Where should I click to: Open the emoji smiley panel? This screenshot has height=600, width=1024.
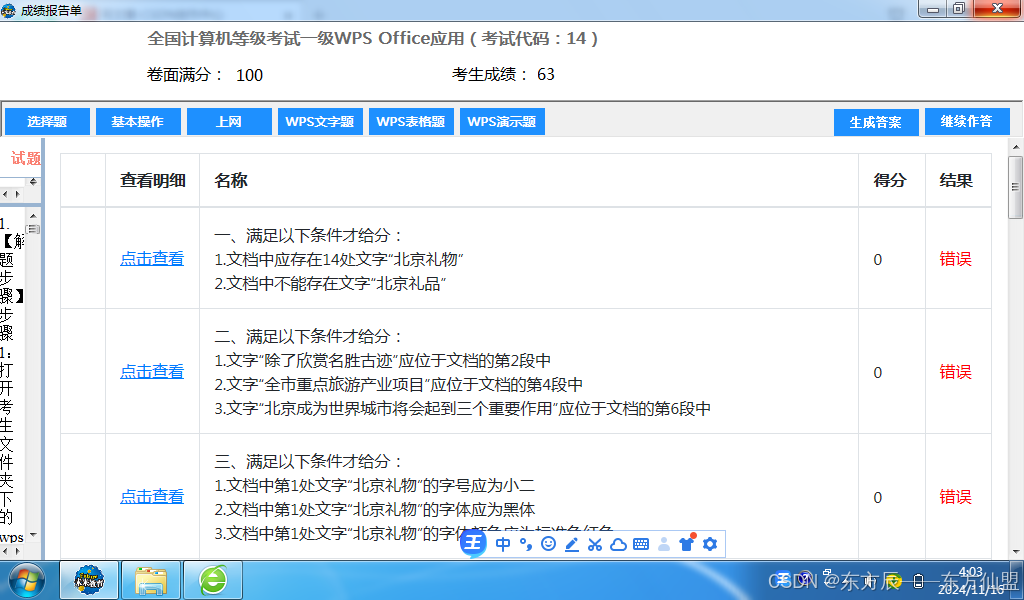click(549, 544)
